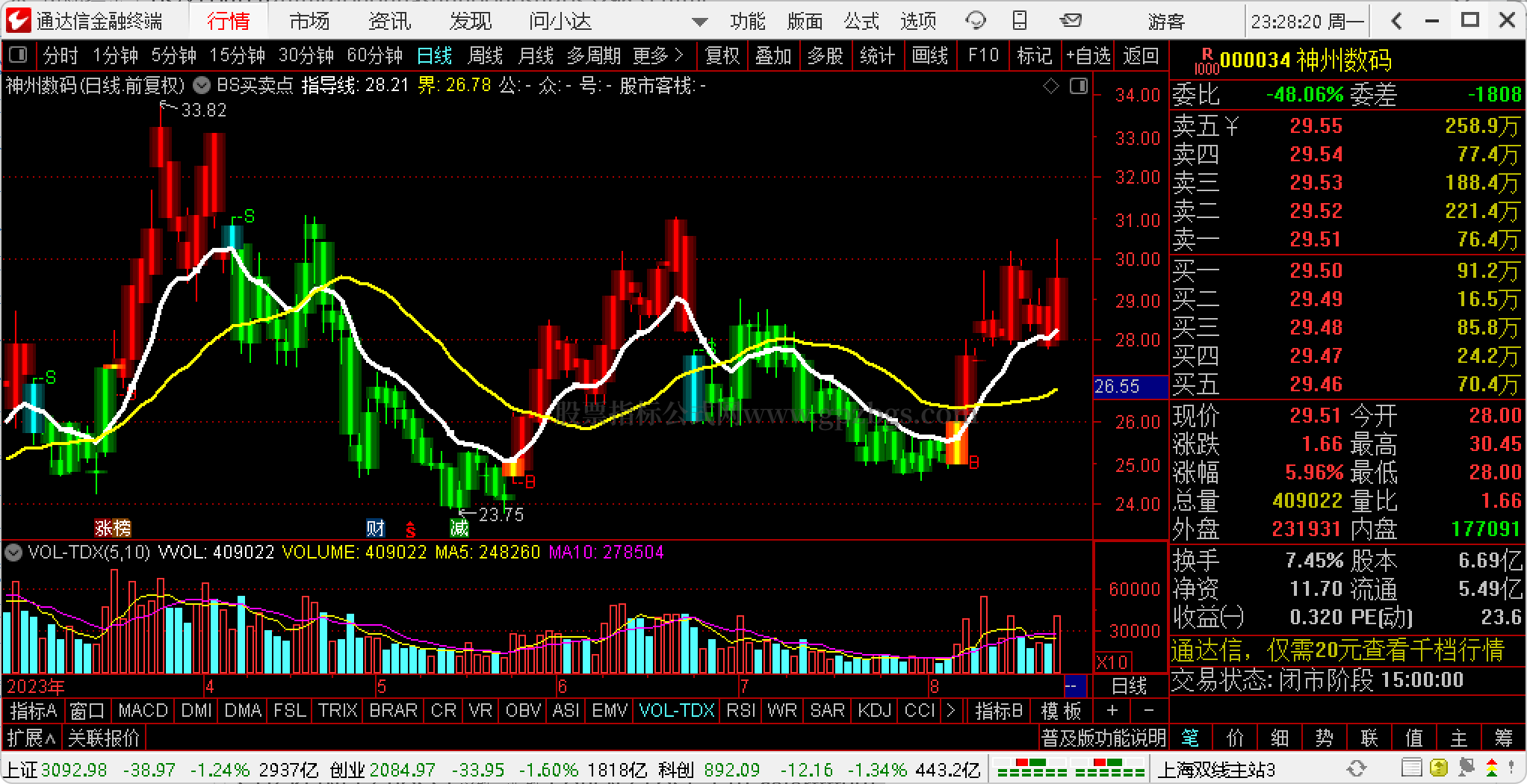
Task: Click the back arrow beside the clock
Action: pos(1397,21)
